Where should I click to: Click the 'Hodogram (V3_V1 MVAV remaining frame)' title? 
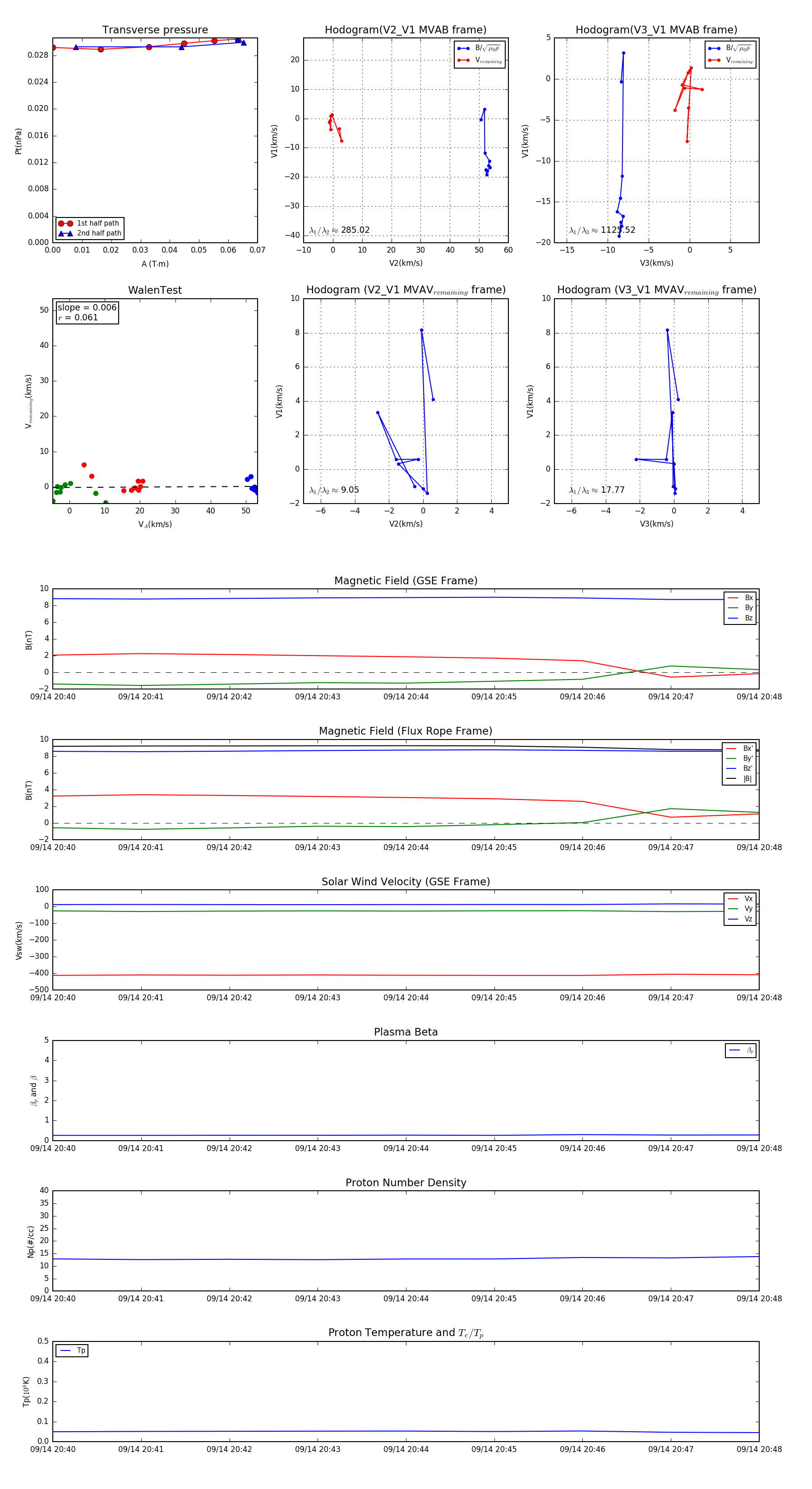click(656, 290)
